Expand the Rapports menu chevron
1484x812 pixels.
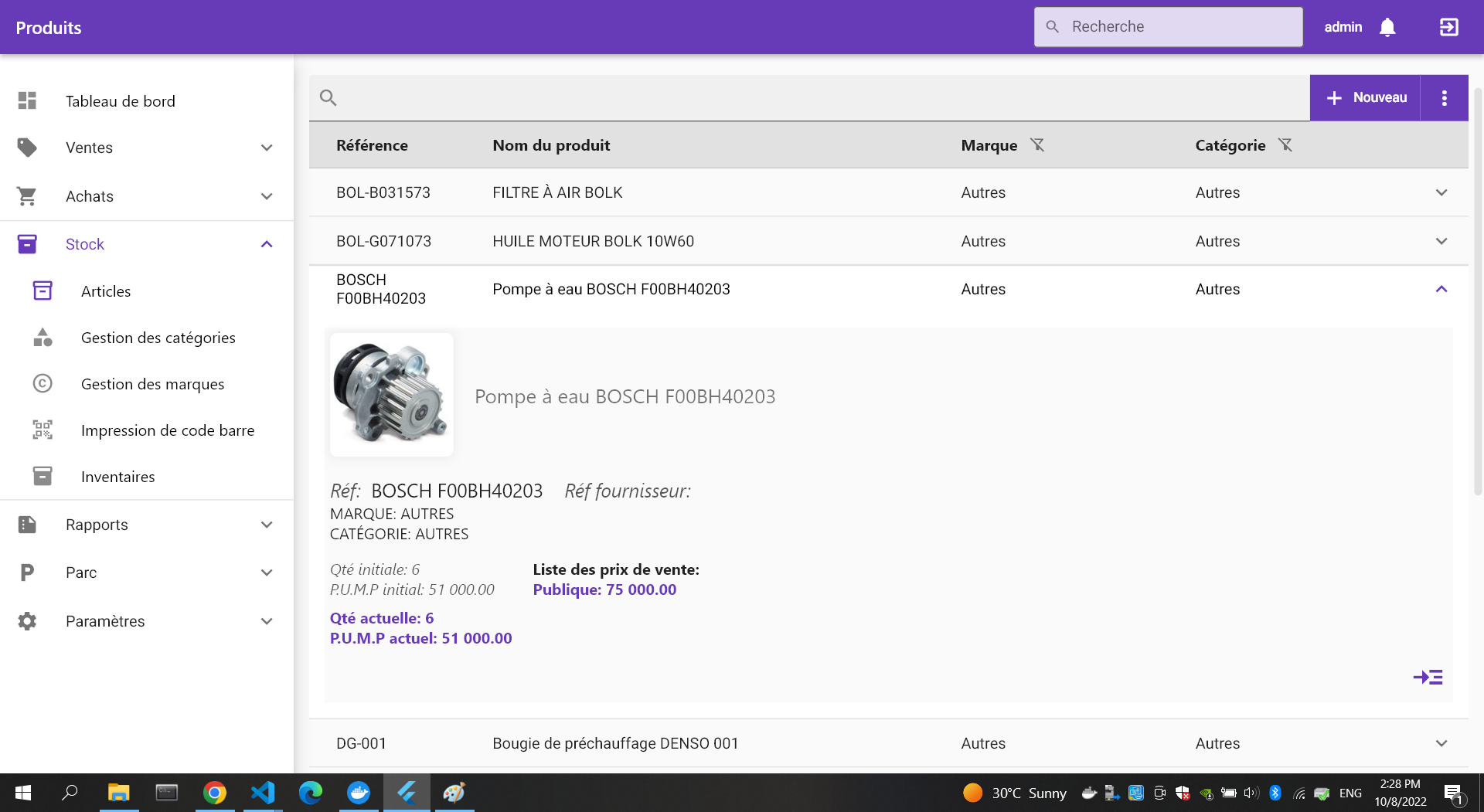pos(267,525)
